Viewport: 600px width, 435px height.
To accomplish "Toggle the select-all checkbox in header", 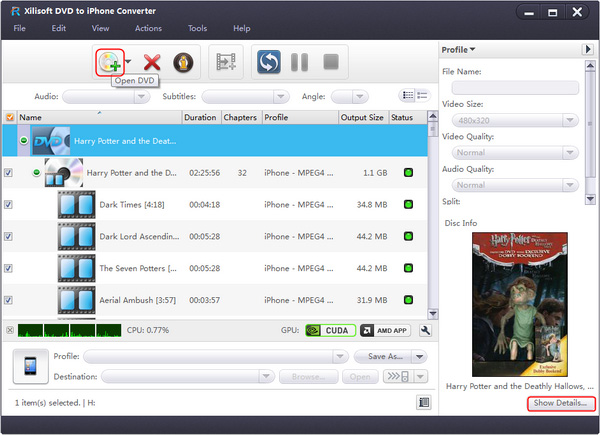I will click(x=10, y=117).
